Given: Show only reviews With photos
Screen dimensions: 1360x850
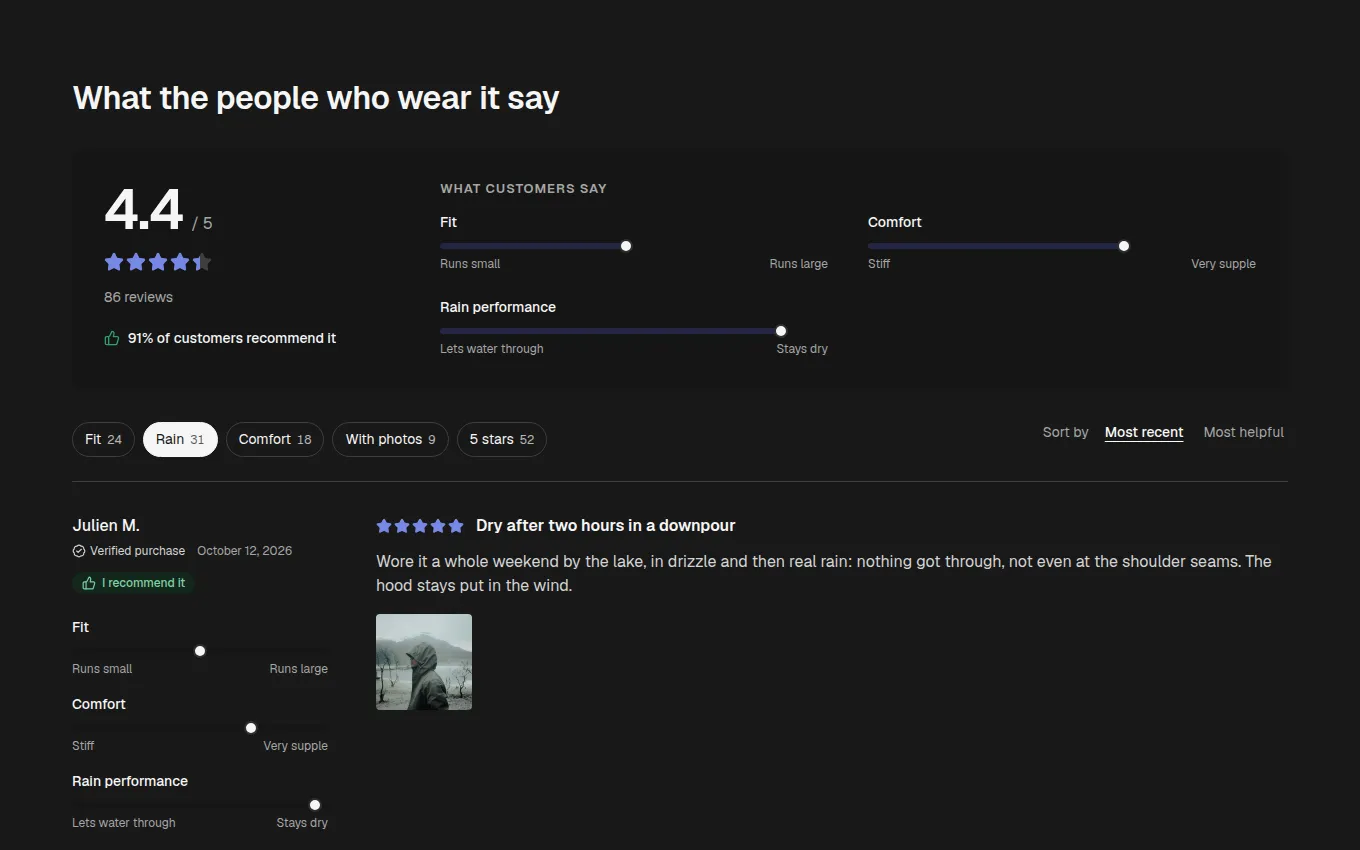Looking at the screenshot, I should [390, 439].
